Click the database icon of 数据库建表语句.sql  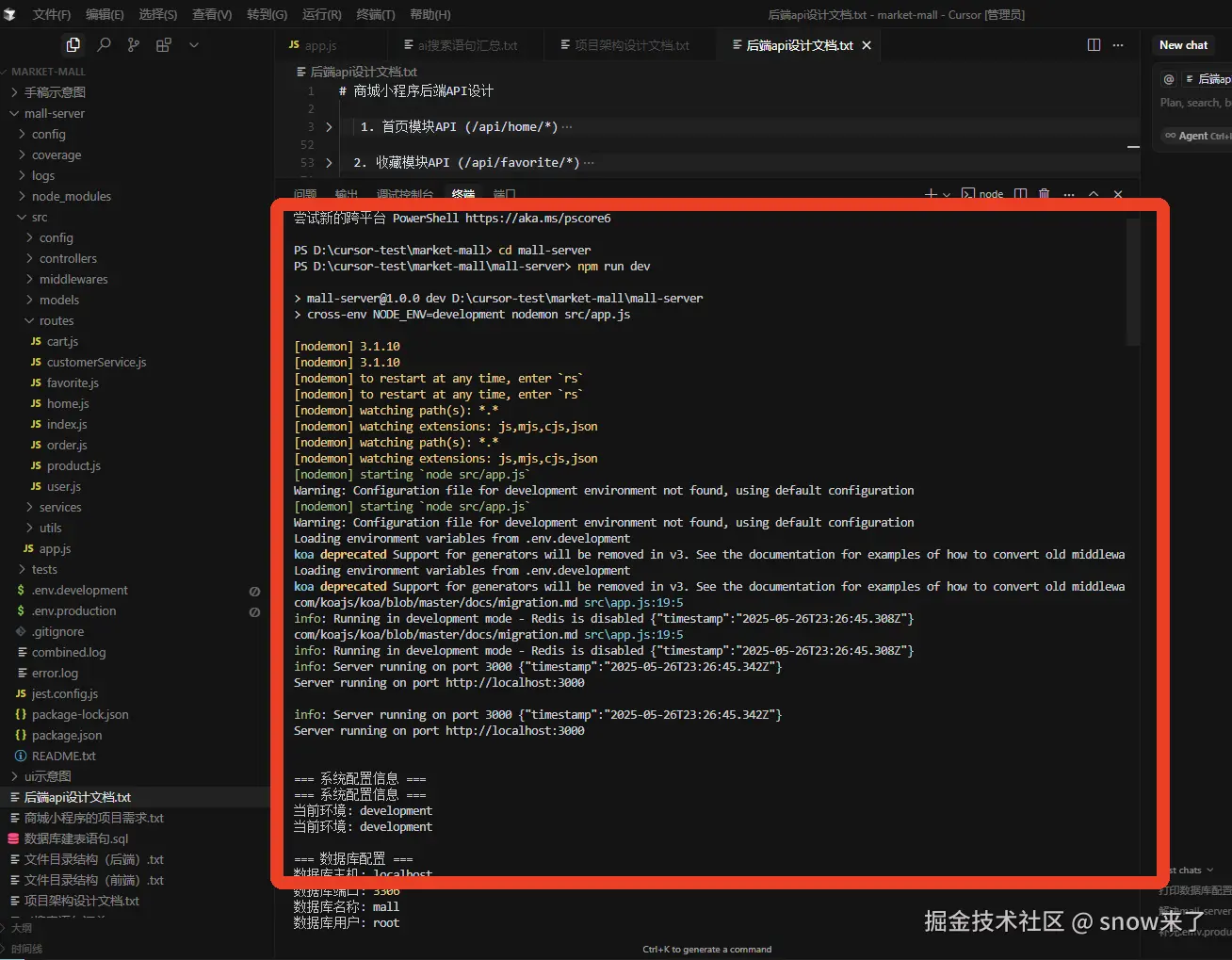pyautogui.click(x=13, y=839)
